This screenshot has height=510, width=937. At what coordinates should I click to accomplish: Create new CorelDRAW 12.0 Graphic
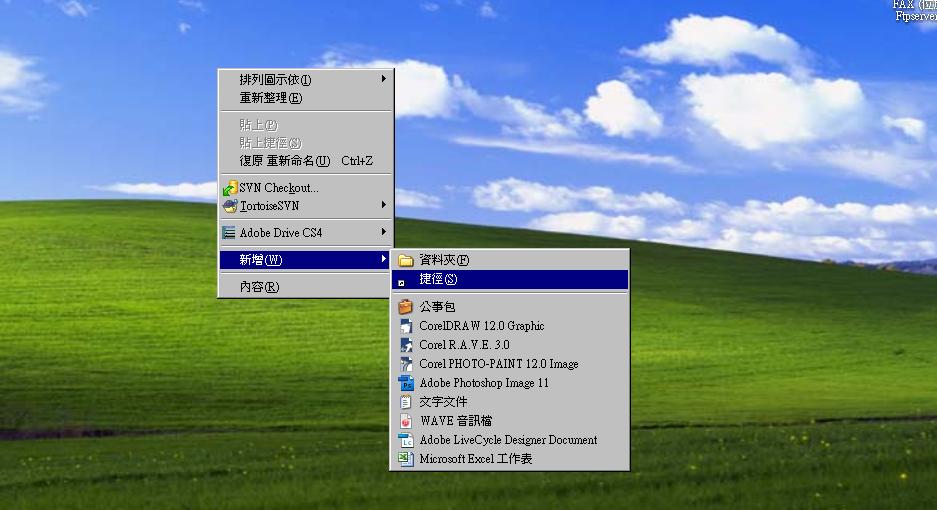click(510, 326)
